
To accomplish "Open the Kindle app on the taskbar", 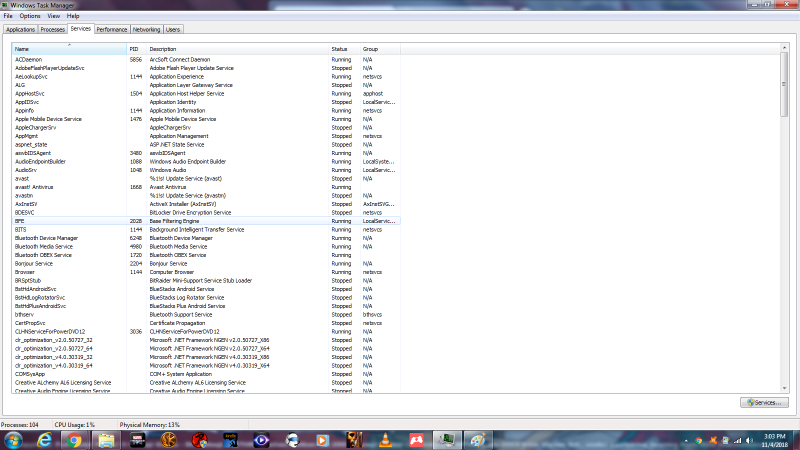I will coord(231,440).
